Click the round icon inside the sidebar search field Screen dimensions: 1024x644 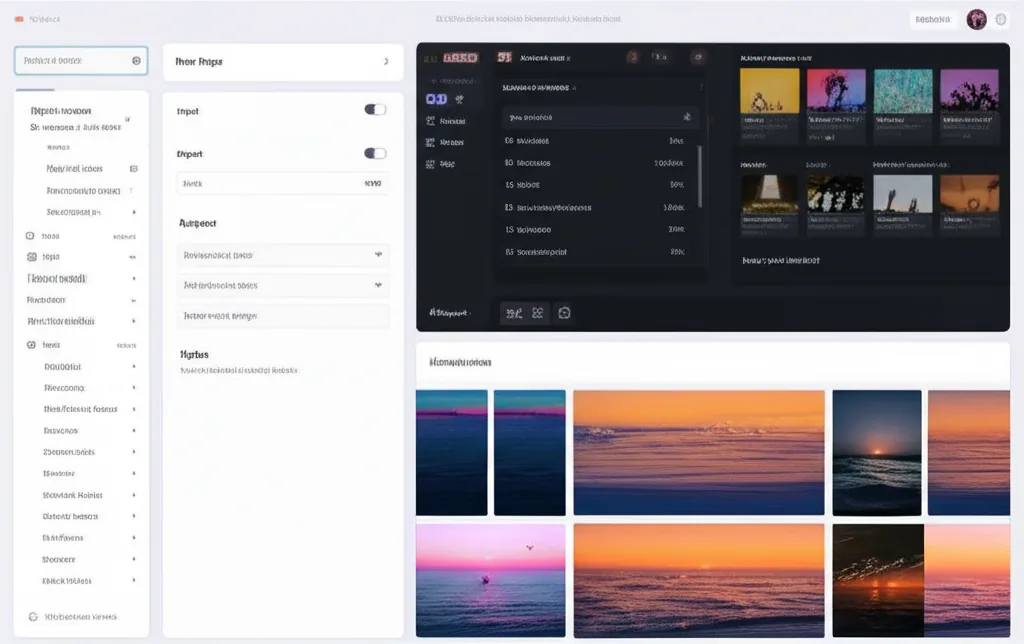tap(136, 61)
